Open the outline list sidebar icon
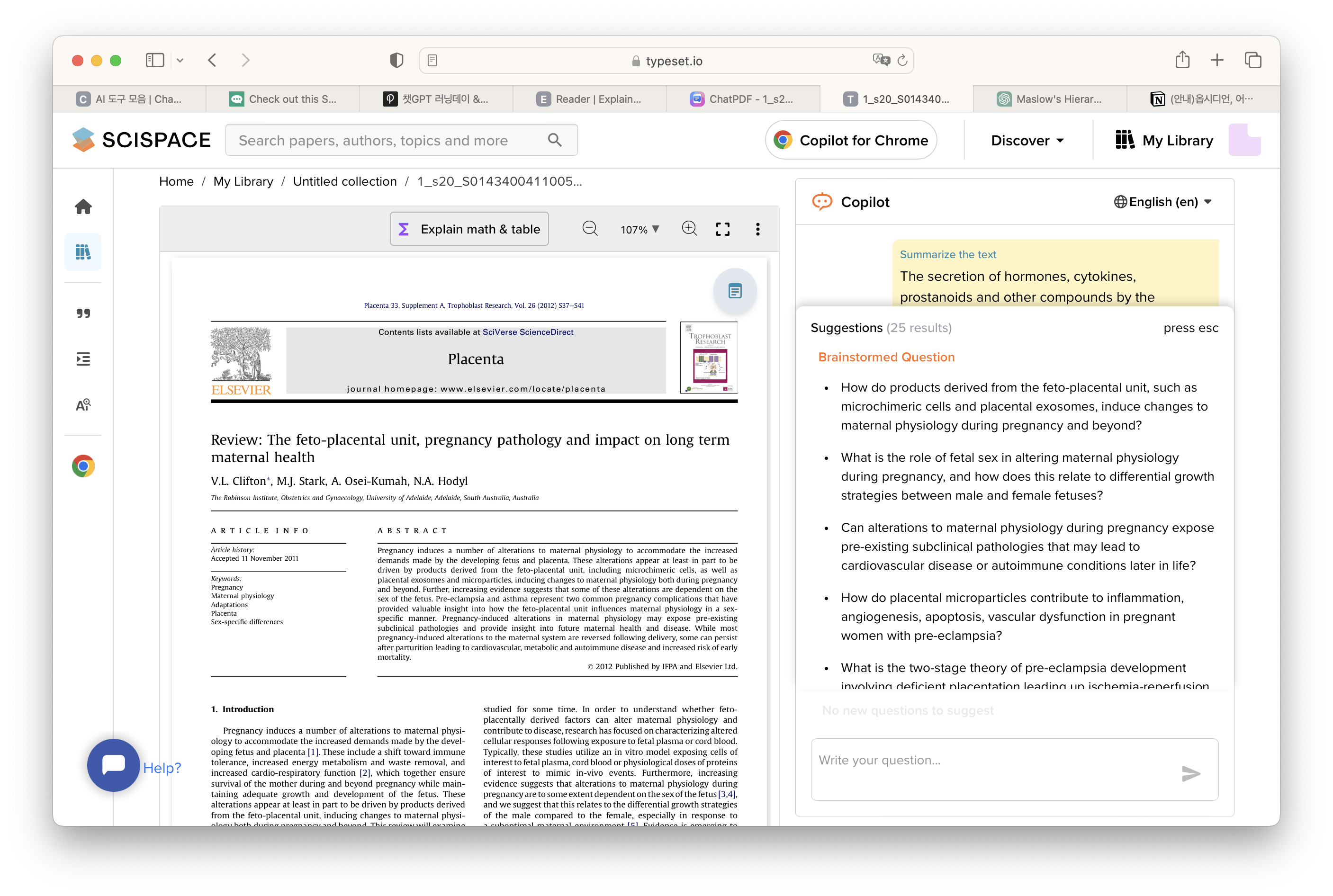The width and height of the screenshot is (1333, 896). tap(83, 359)
